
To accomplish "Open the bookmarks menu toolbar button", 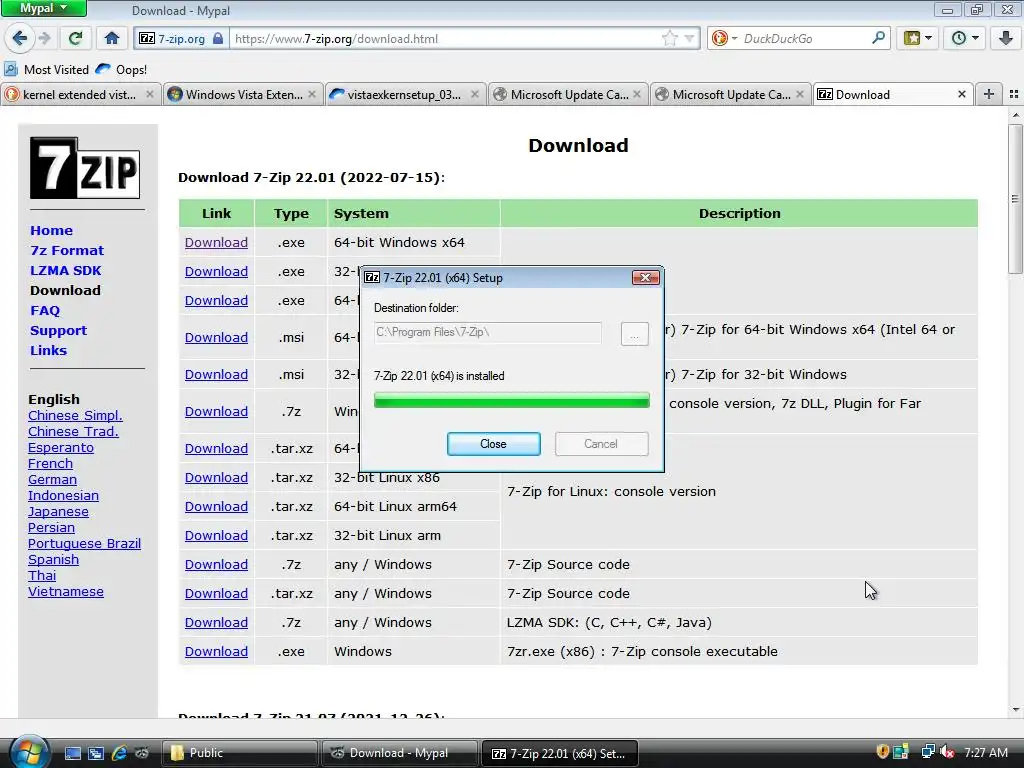I will [918, 39].
